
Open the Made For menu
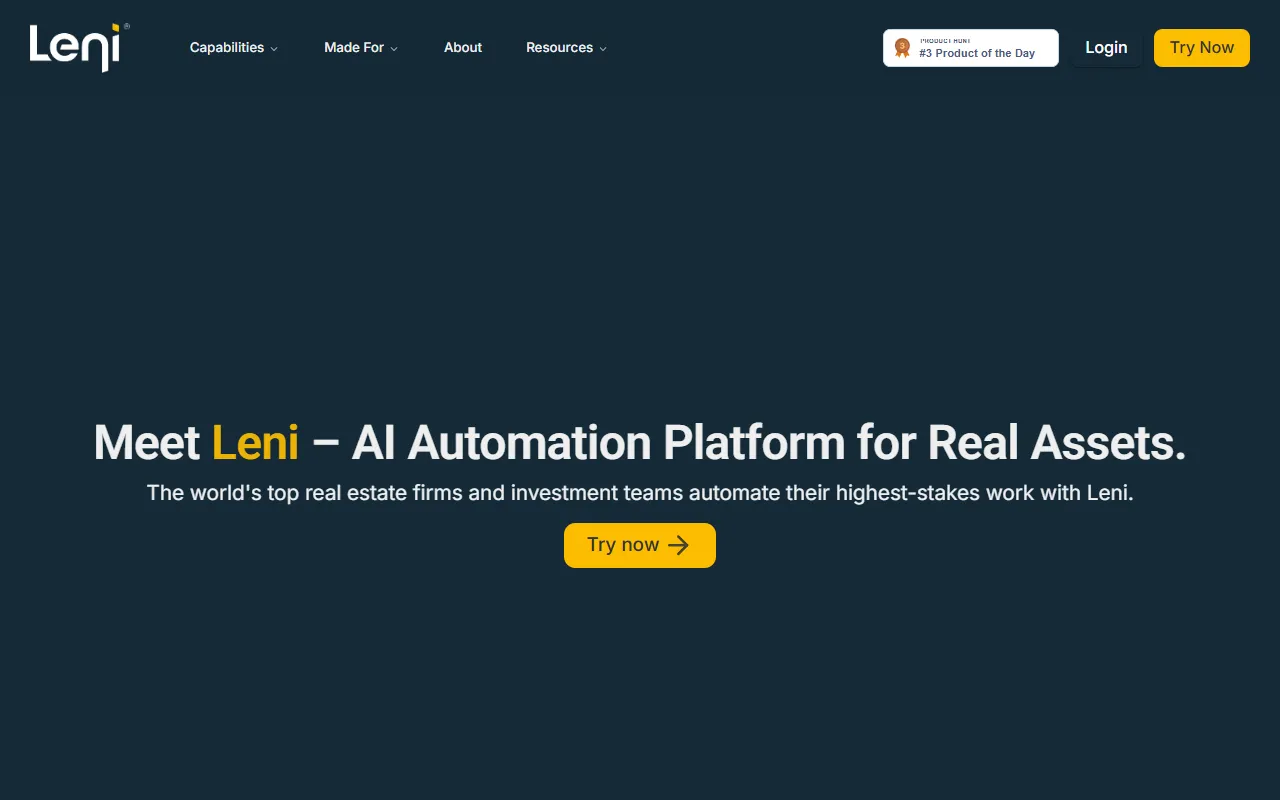coord(354,48)
